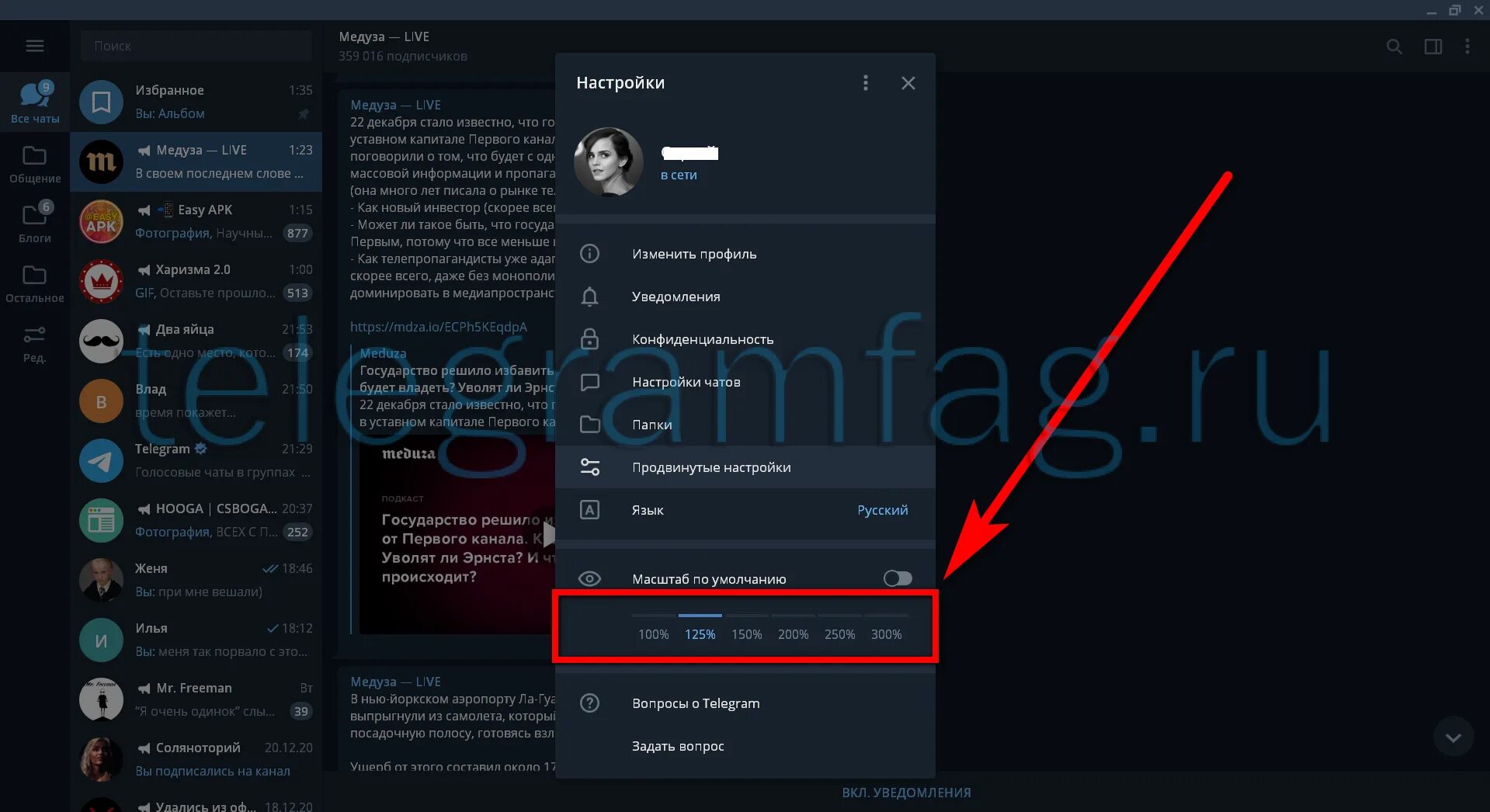Open the Mr. Freeman channel
1490x812 pixels.
tap(196, 699)
